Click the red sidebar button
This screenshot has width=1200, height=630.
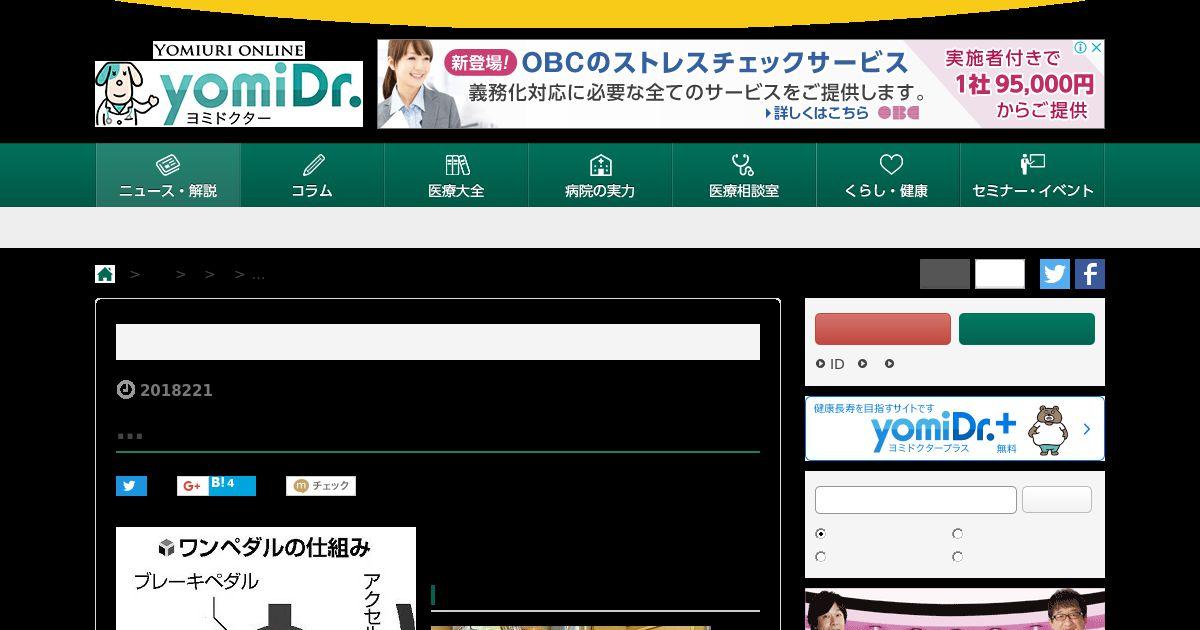(883, 329)
